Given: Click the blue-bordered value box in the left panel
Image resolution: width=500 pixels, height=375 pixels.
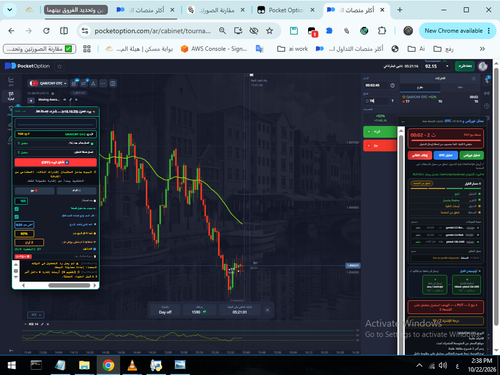Looking at the screenshot, I should tap(24, 225).
